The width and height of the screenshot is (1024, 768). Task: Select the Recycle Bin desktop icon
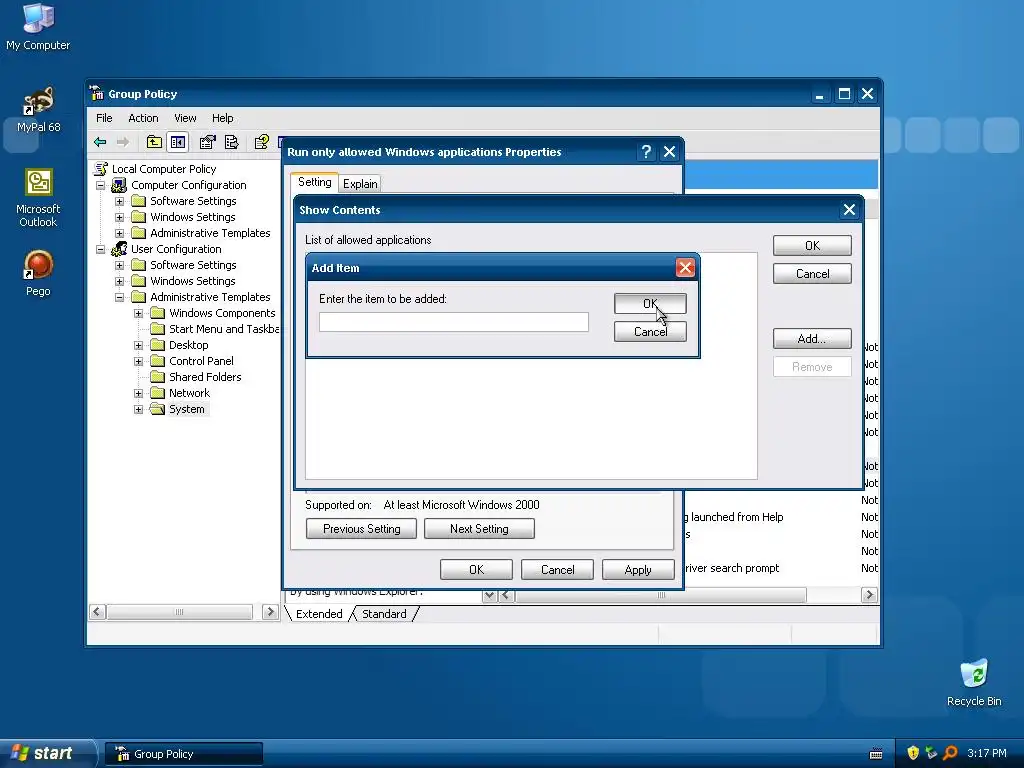click(x=974, y=682)
